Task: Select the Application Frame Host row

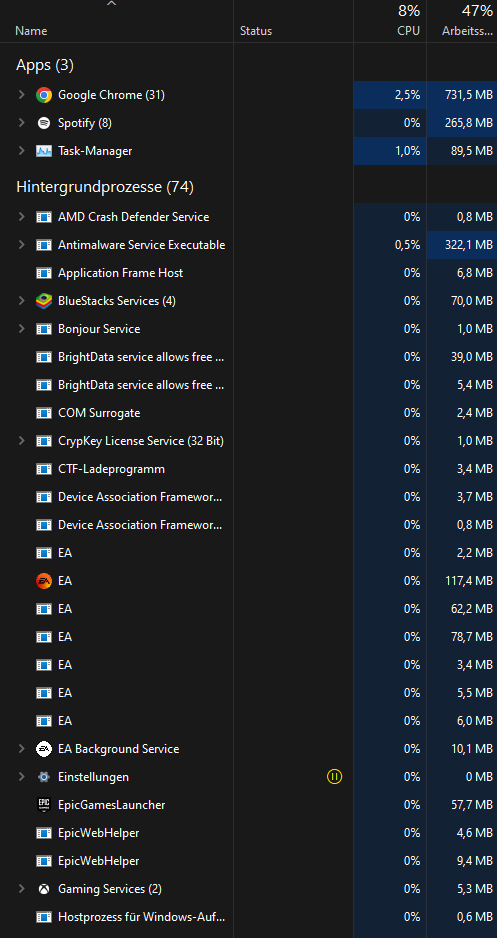Action: (248, 273)
